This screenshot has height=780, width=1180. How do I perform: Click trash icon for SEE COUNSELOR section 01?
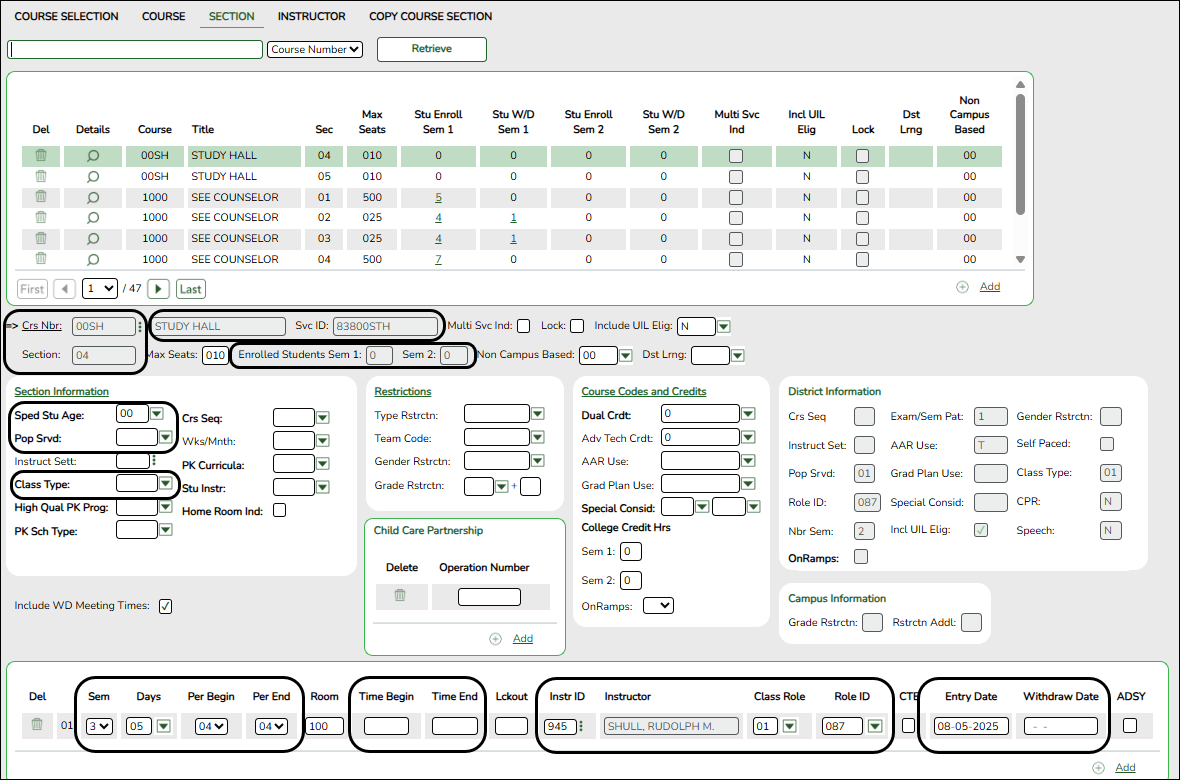click(41, 197)
